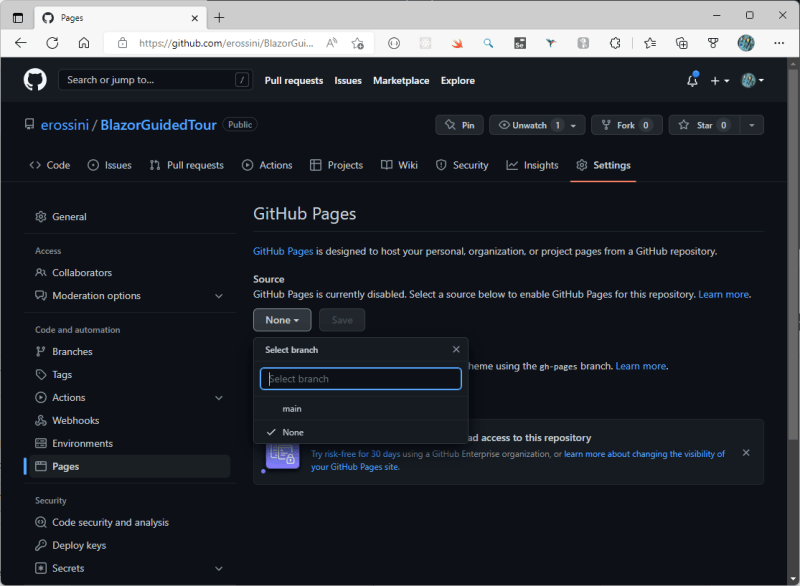Choose the None branch option
800x586 pixels.
[361, 432]
